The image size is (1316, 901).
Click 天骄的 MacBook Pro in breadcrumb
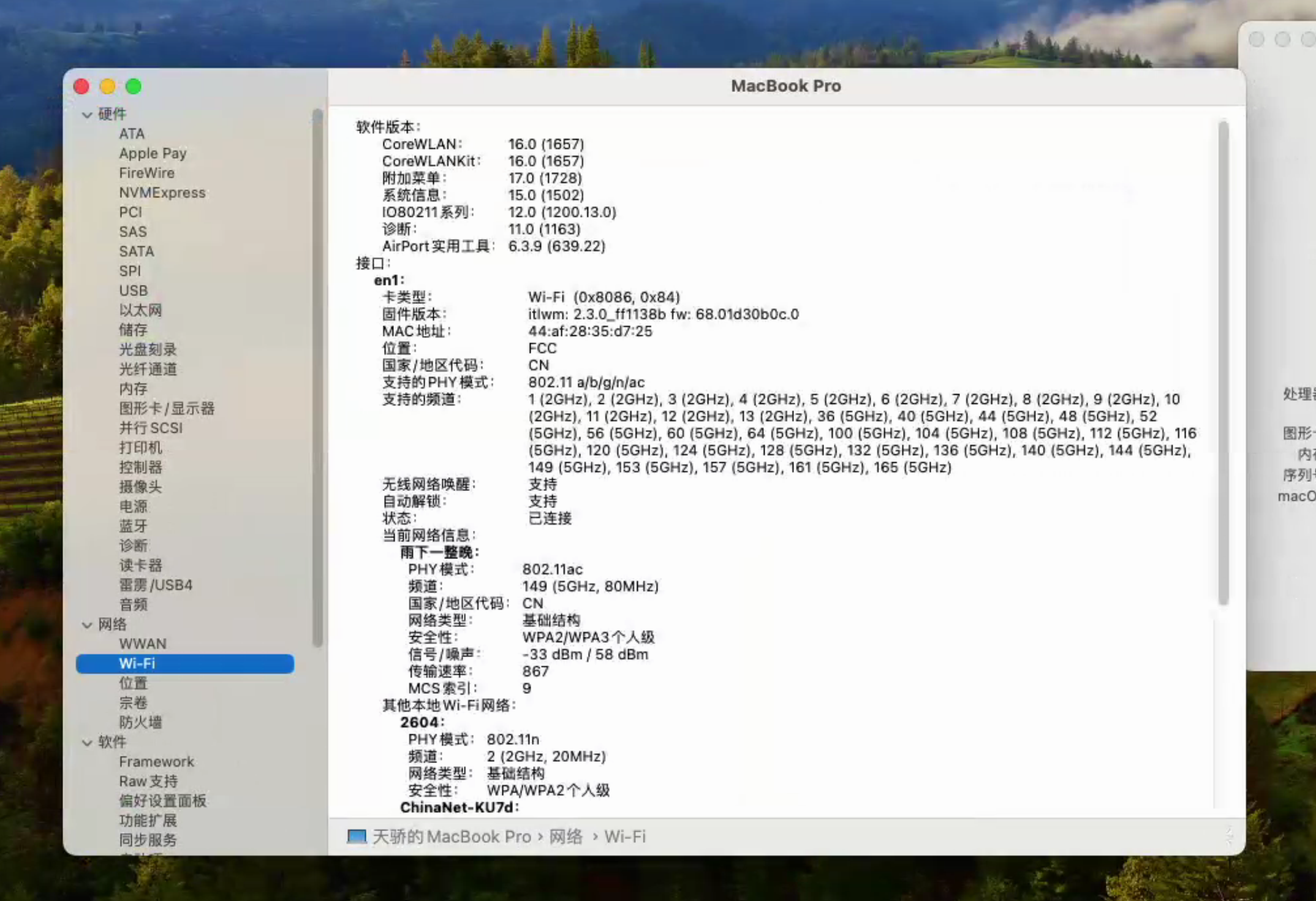(x=452, y=837)
